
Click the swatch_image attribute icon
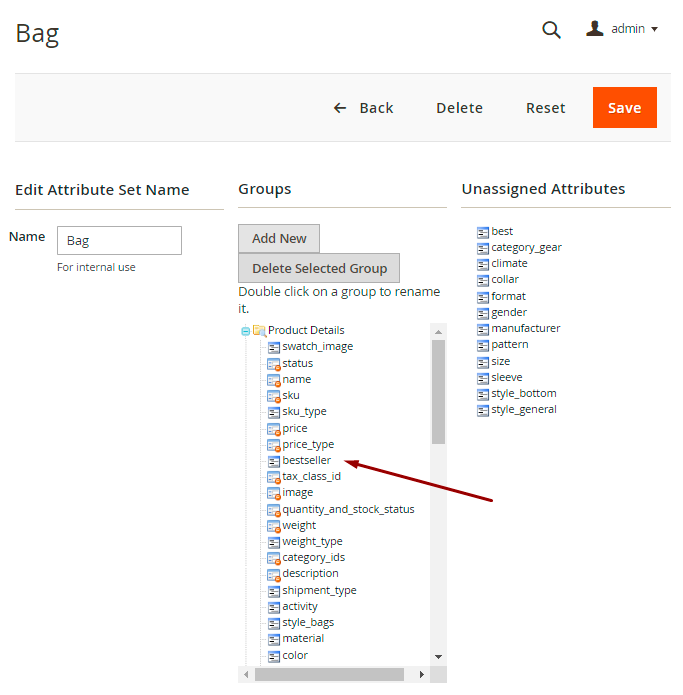[274, 347]
